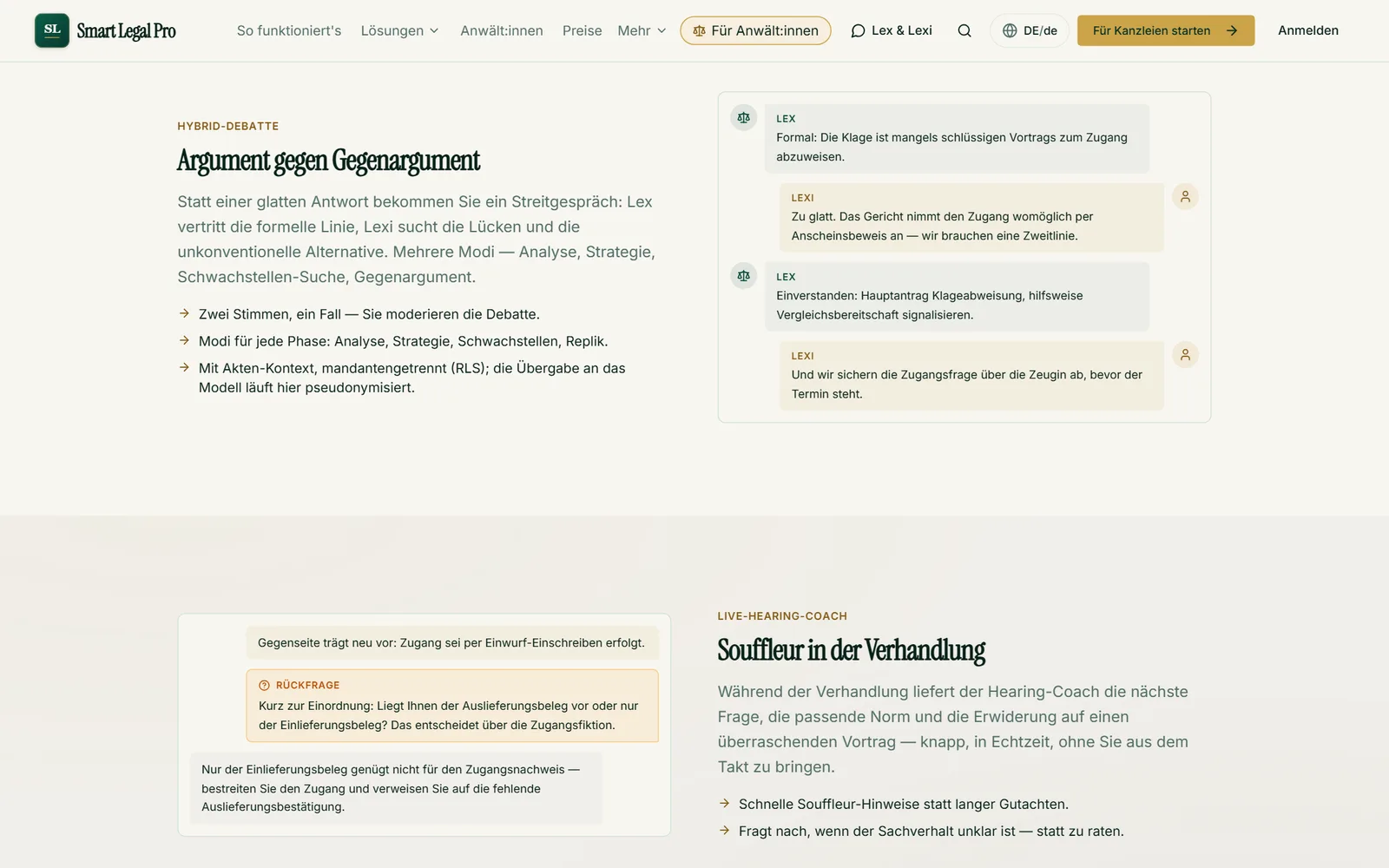Expand the Mehr dropdown menu
This screenshot has height=868, width=1389.
[x=642, y=30]
